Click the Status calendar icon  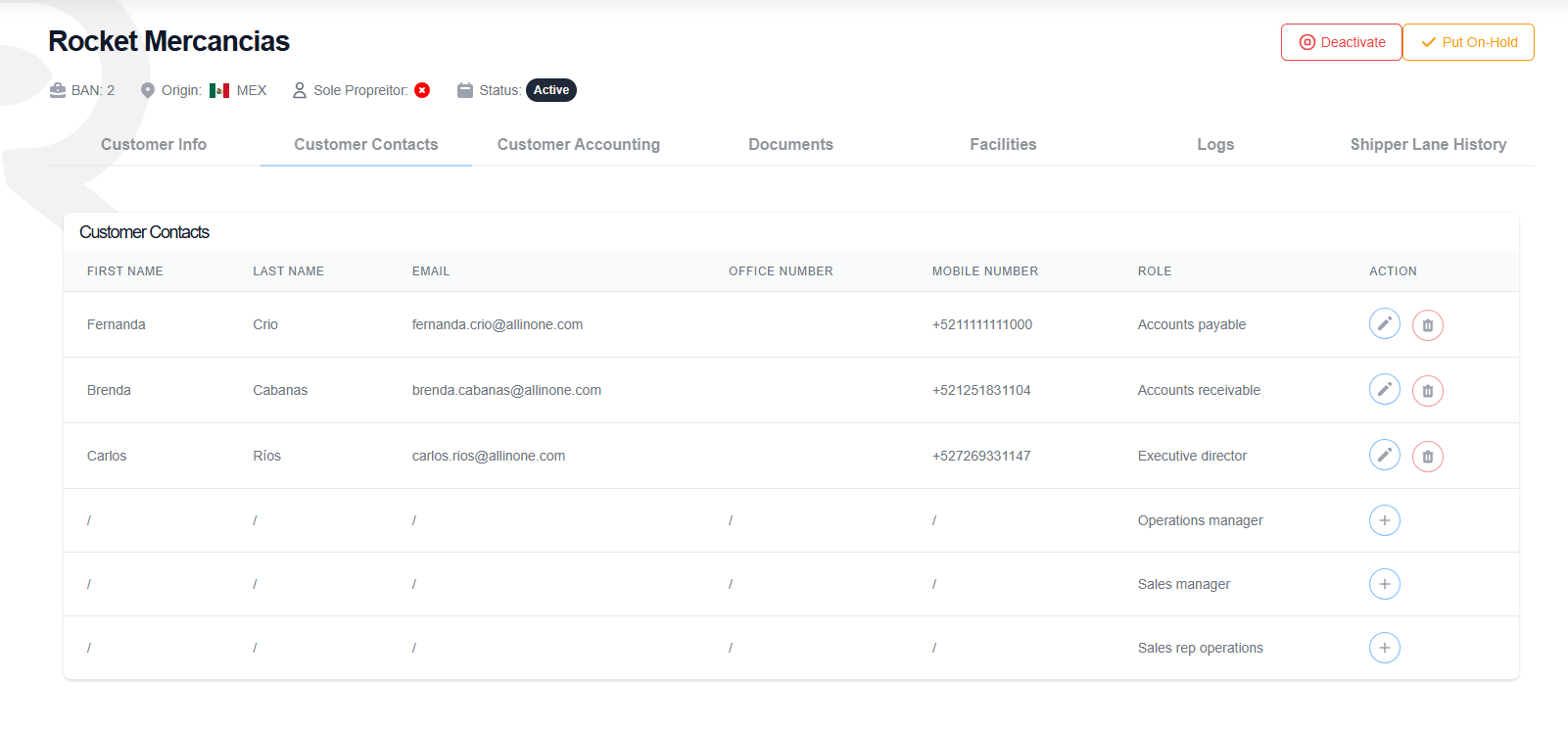465,90
